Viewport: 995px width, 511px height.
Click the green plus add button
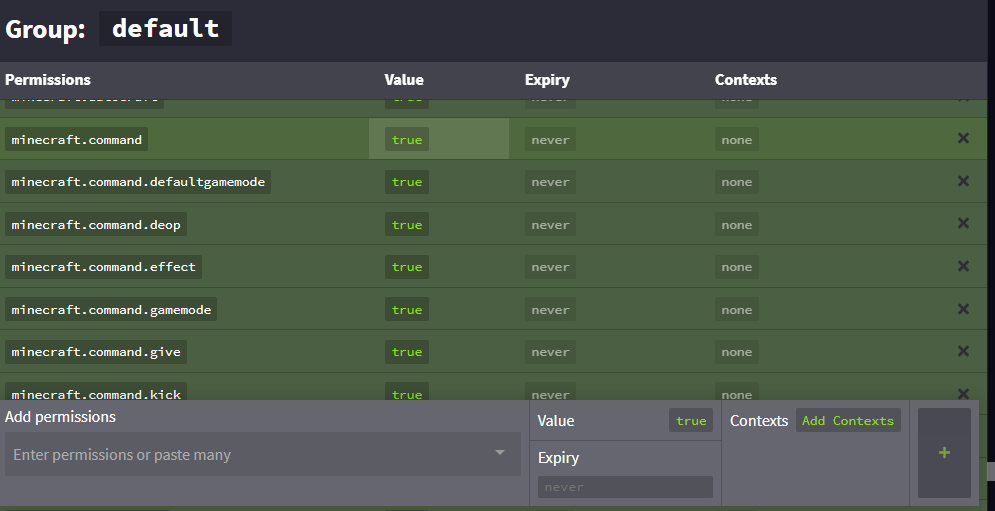944,453
